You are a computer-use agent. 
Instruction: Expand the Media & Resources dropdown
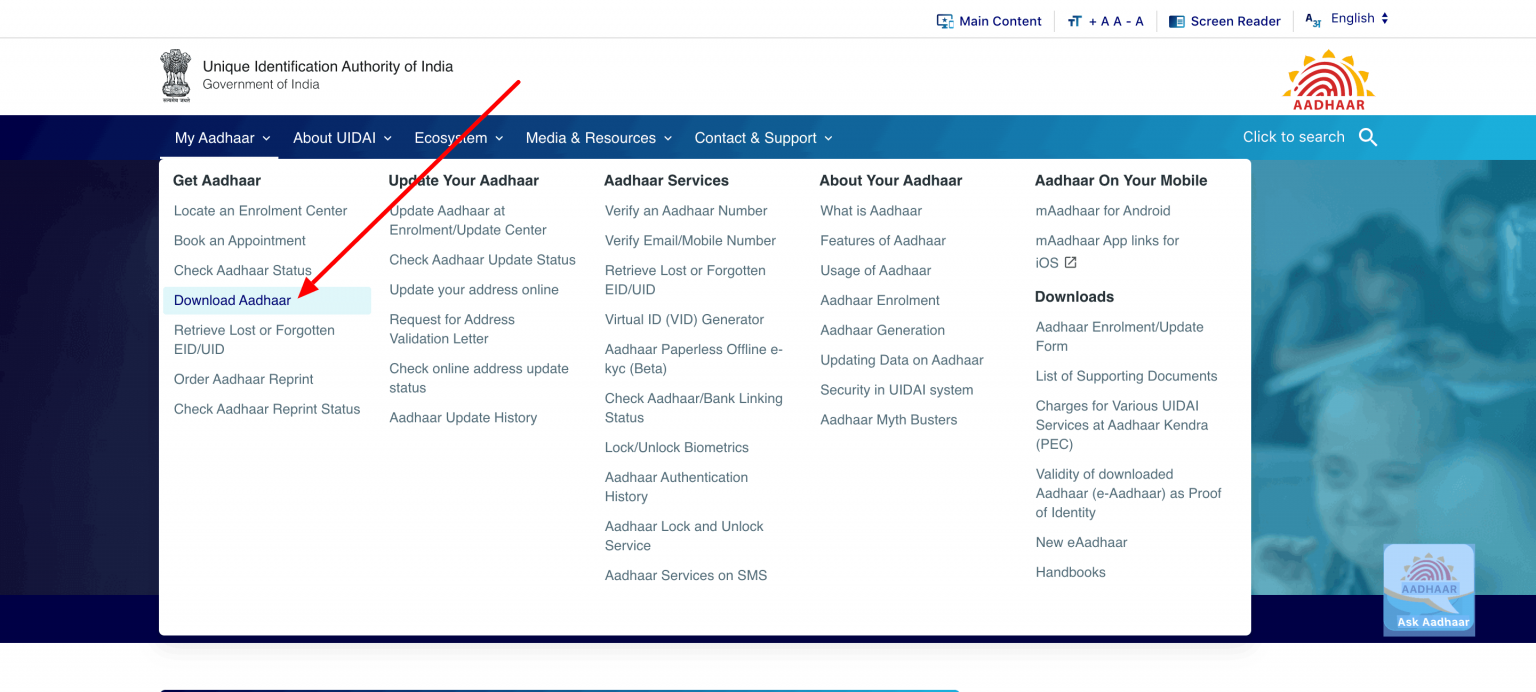[599, 138]
